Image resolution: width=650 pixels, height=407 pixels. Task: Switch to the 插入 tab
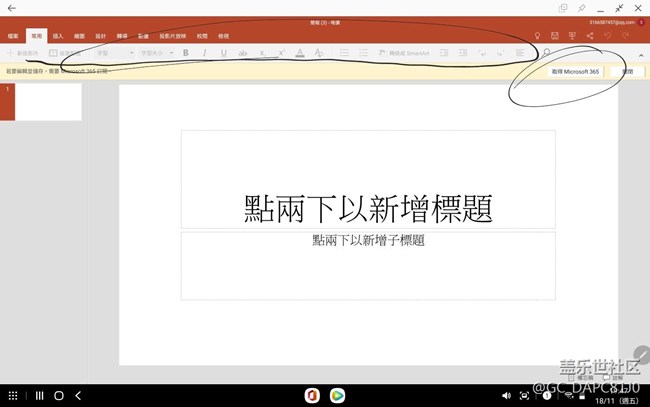click(x=57, y=35)
